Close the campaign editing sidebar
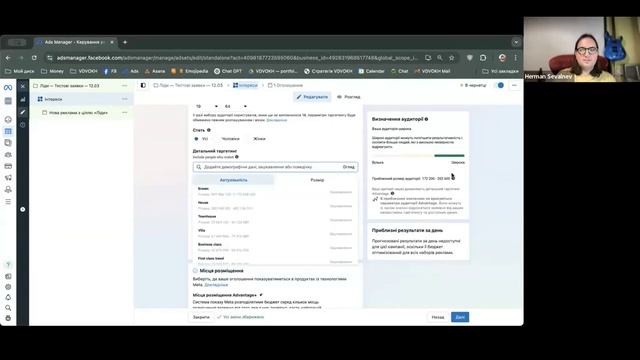640x360 pixels. coord(23,86)
